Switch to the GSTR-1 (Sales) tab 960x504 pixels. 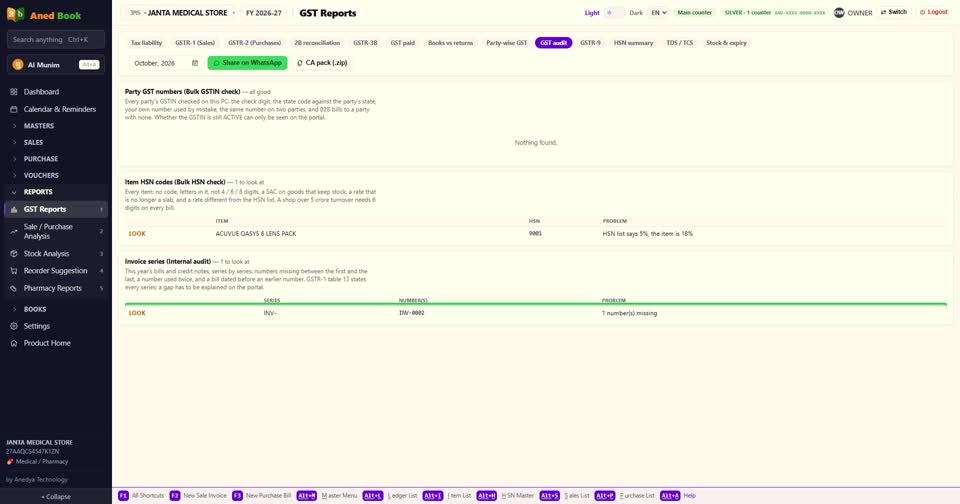point(195,43)
